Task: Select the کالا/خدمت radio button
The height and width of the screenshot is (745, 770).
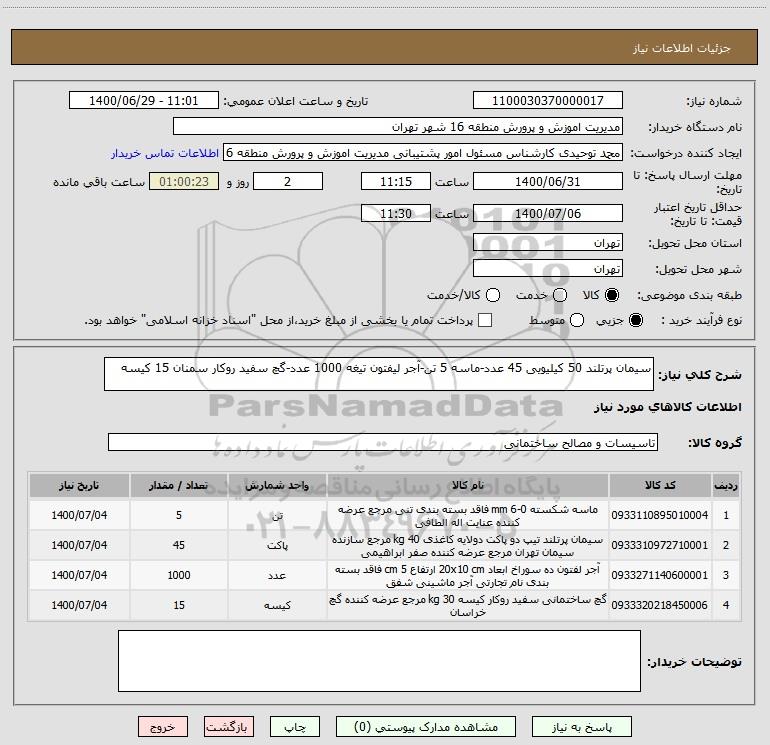Action: tap(493, 295)
